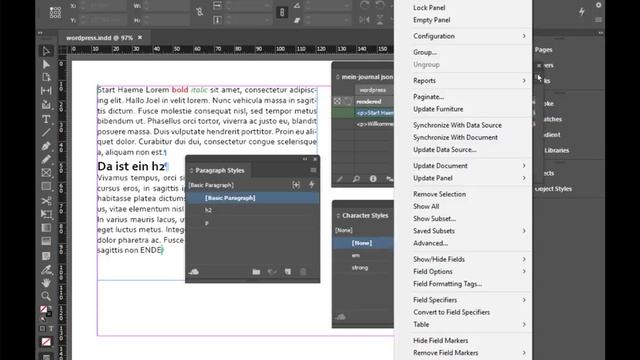Viewport: 640px width, 360px height.
Task: Select the Pen tool
Action: pos(46,146)
